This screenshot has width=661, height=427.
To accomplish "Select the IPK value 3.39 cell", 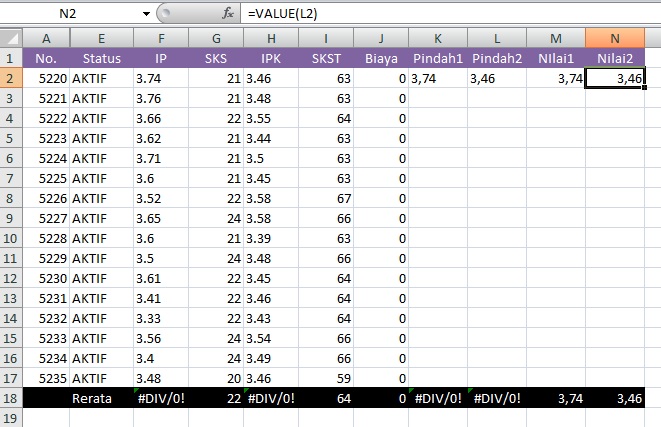I will (268, 238).
